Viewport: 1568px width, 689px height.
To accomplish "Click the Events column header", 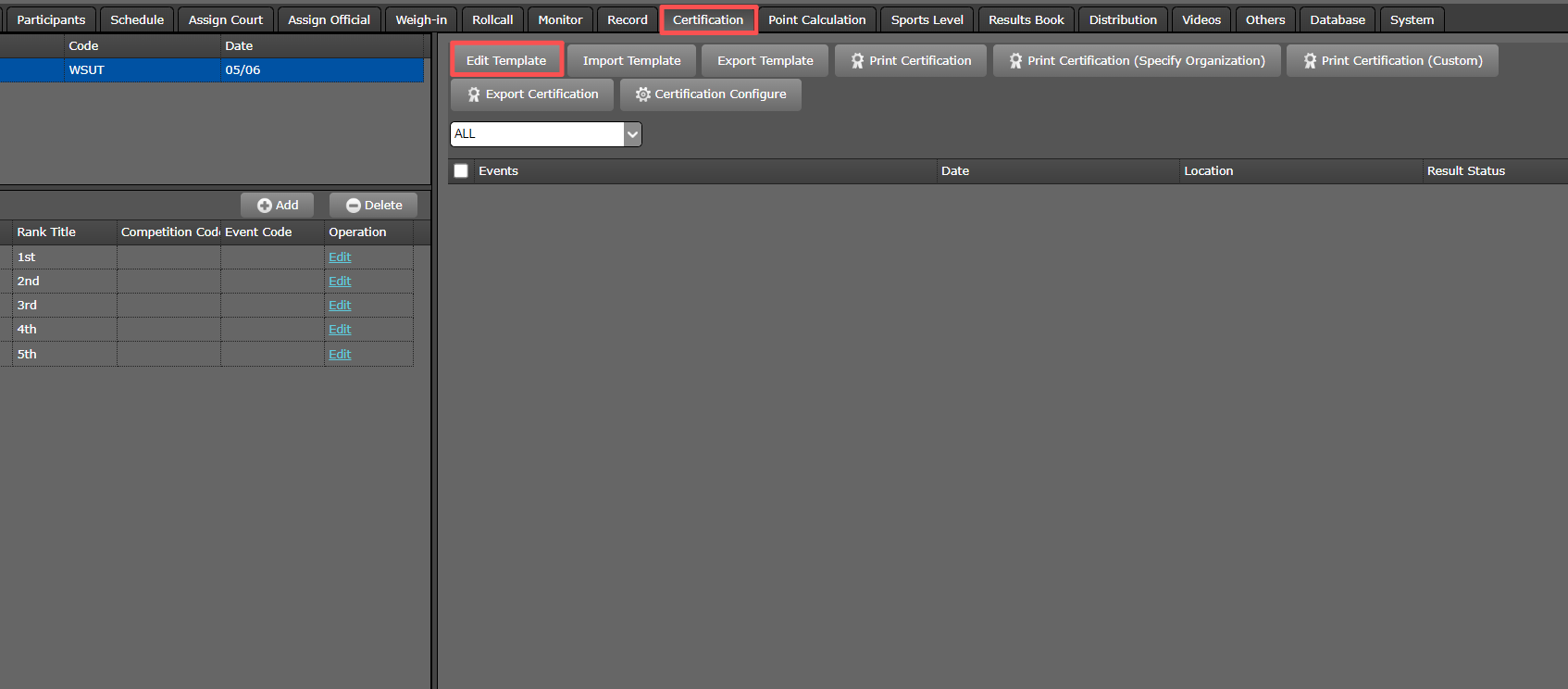I will (705, 171).
